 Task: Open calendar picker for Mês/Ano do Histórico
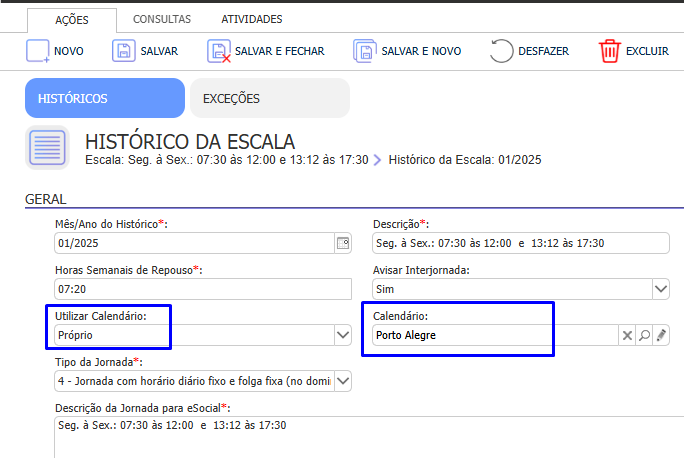coord(343,243)
